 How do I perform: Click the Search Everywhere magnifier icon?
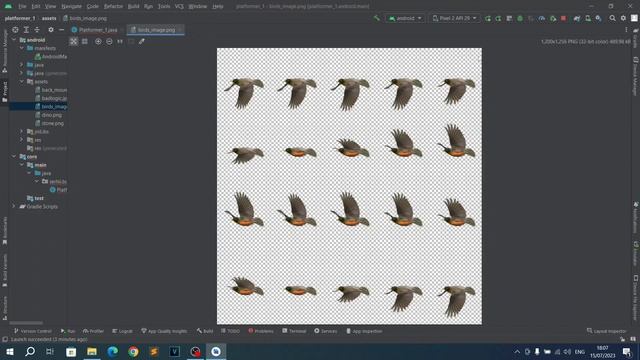pyautogui.click(x=612, y=18)
